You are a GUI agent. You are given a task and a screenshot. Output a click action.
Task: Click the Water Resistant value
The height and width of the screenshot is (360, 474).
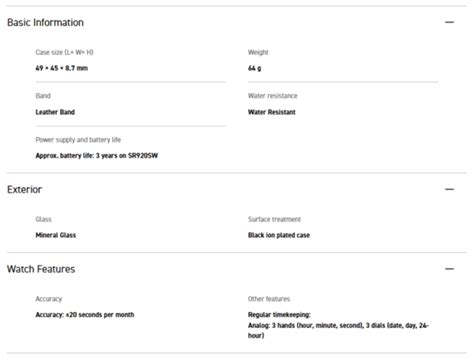click(272, 112)
